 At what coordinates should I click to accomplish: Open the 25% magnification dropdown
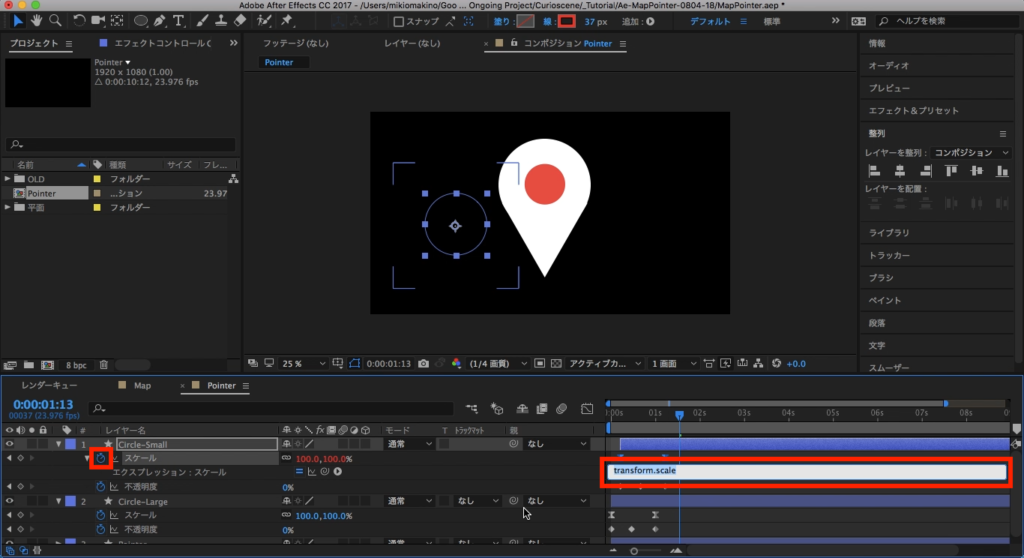tap(304, 363)
